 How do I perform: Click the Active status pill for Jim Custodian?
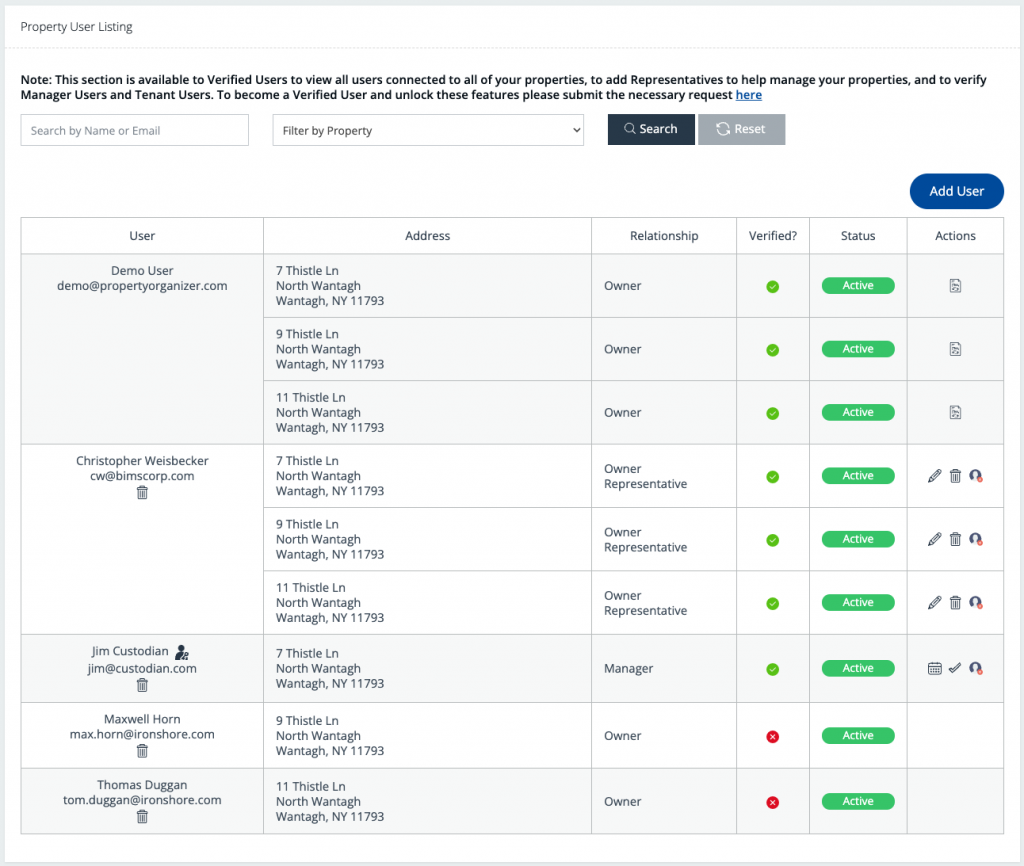[x=857, y=668]
